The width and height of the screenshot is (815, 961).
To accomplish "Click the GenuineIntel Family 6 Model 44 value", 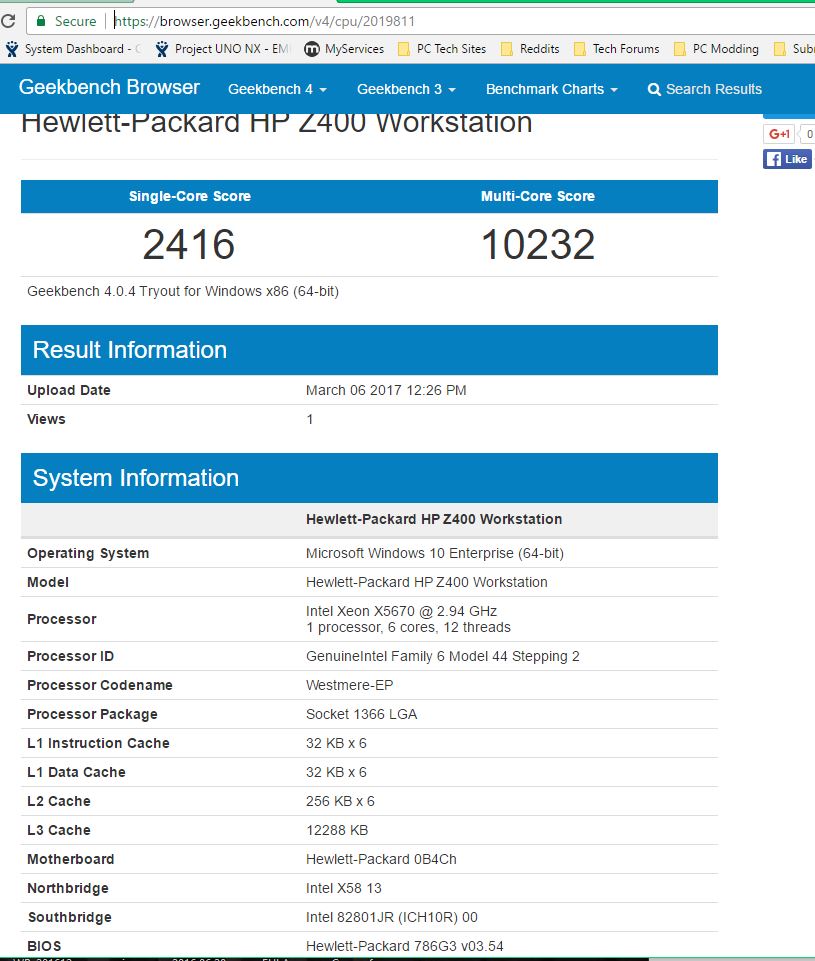I will point(442,656).
